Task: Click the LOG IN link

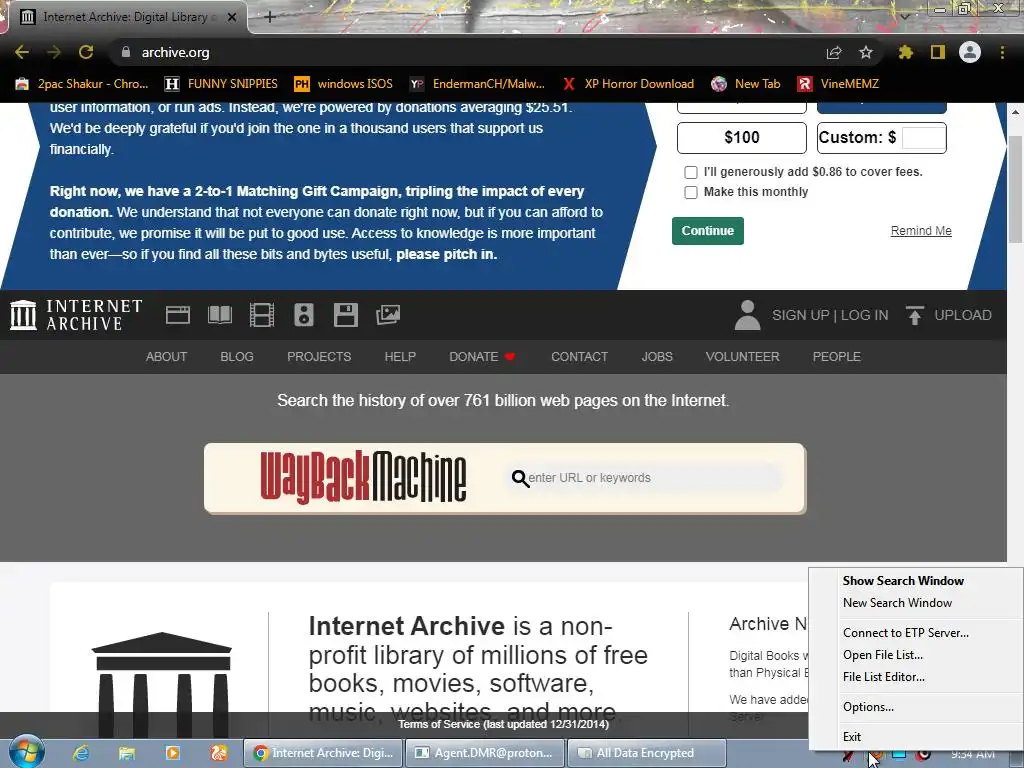Action: pyautogui.click(x=864, y=315)
